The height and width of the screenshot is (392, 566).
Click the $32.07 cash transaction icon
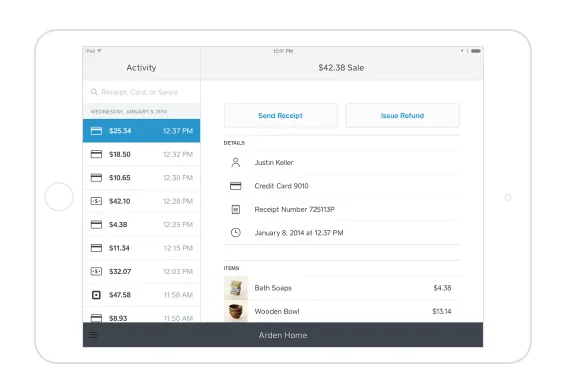click(x=96, y=271)
